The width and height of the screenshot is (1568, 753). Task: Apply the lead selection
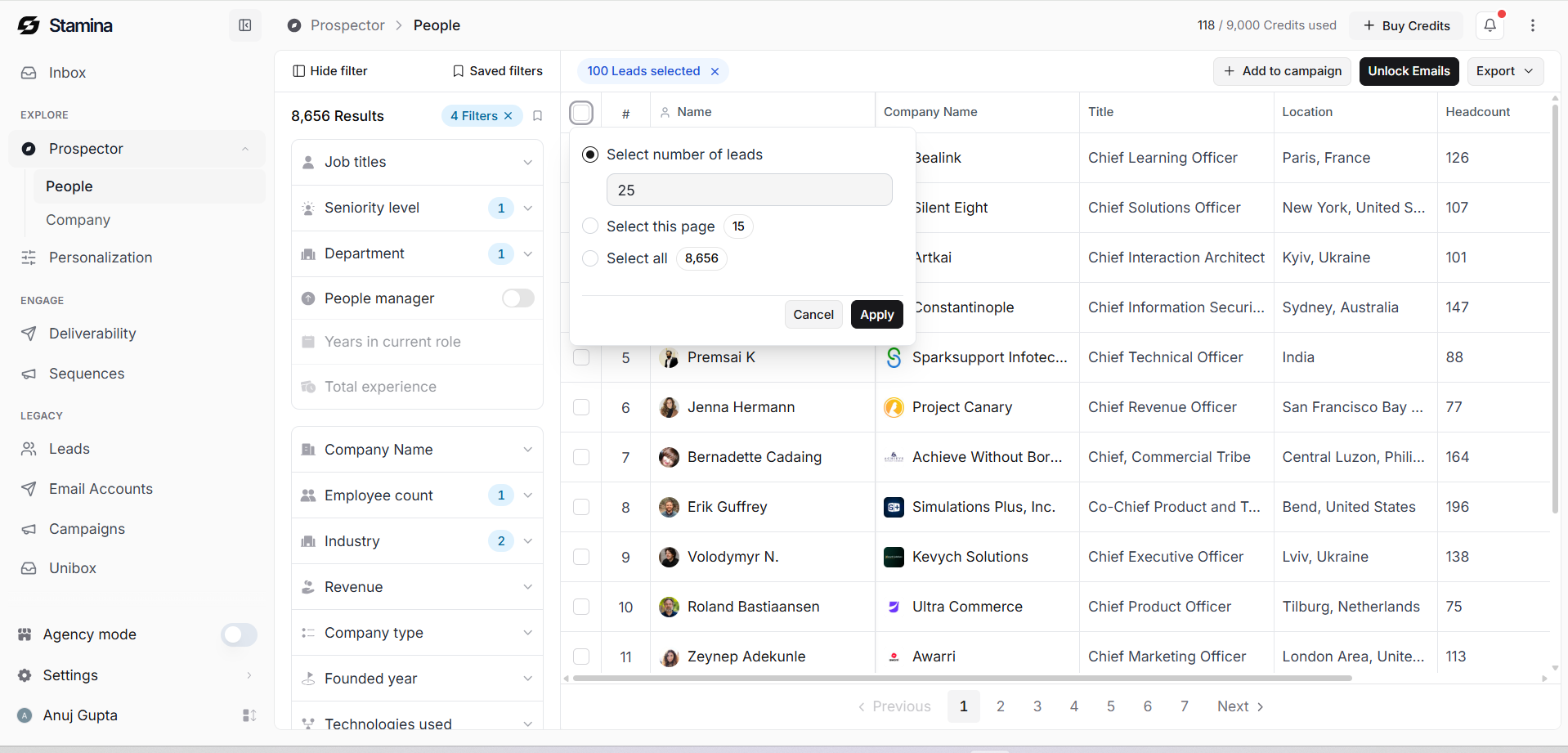pos(876,315)
